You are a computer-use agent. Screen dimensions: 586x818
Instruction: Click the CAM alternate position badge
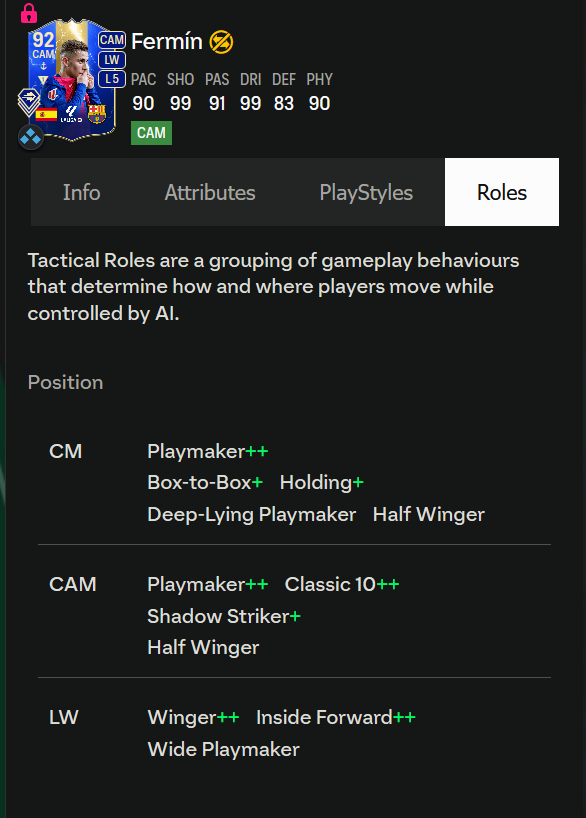click(x=112, y=40)
